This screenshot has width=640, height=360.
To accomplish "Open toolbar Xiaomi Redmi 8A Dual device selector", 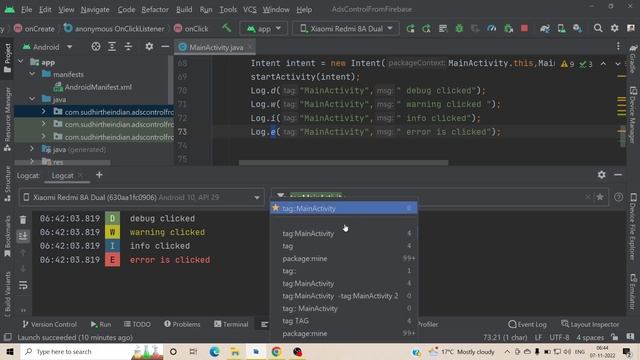I will [x=346, y=29].
